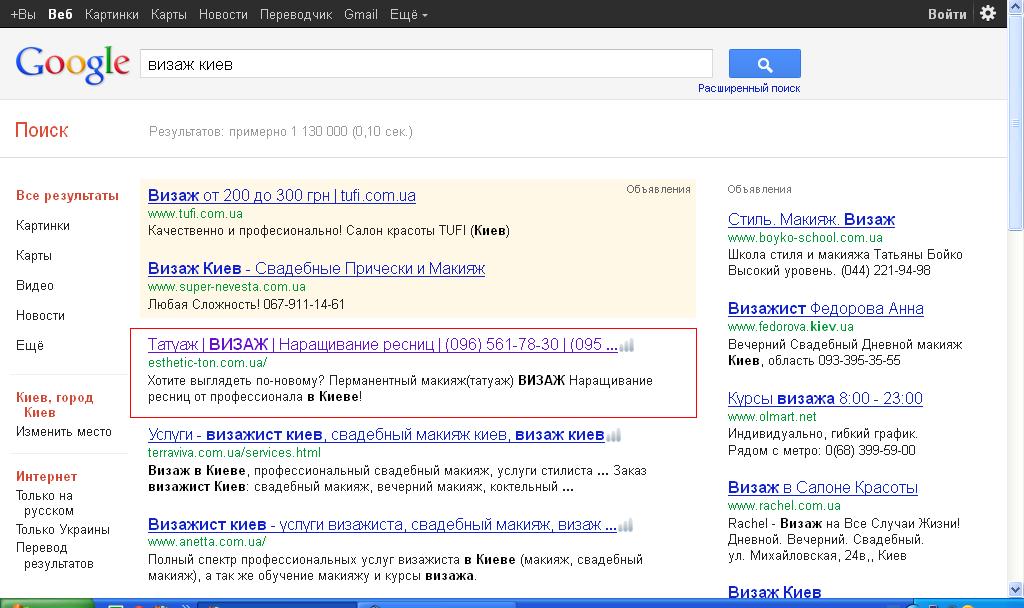Open right ad Стиль. Макияж. Визаж
Viewport: 1024px width, 608px height.
[x=811, y=219]
